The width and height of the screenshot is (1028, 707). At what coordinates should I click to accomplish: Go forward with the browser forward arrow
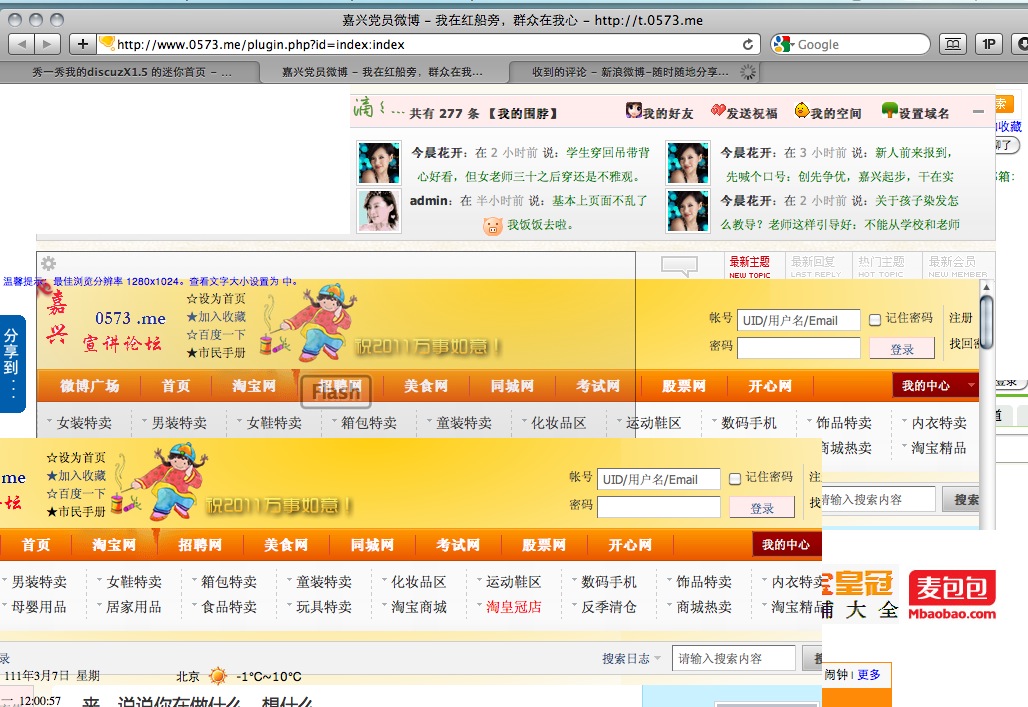[47, 44]
